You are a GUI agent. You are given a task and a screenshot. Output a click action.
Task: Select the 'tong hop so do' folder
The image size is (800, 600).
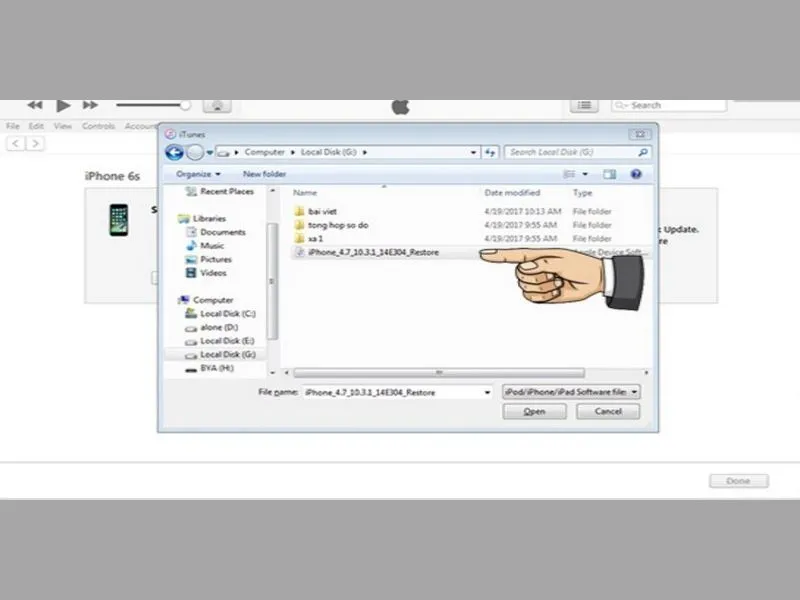click(x=332, y=225)
